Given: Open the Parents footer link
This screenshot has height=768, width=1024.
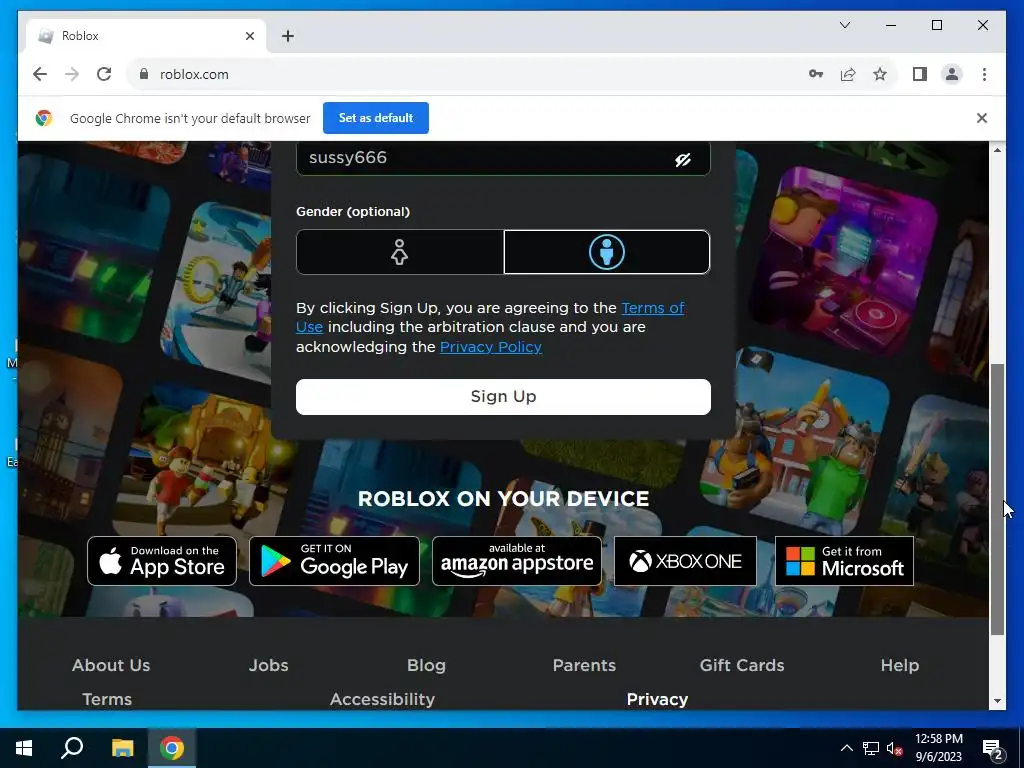Looking at the screenshot, I should point(584,665).
